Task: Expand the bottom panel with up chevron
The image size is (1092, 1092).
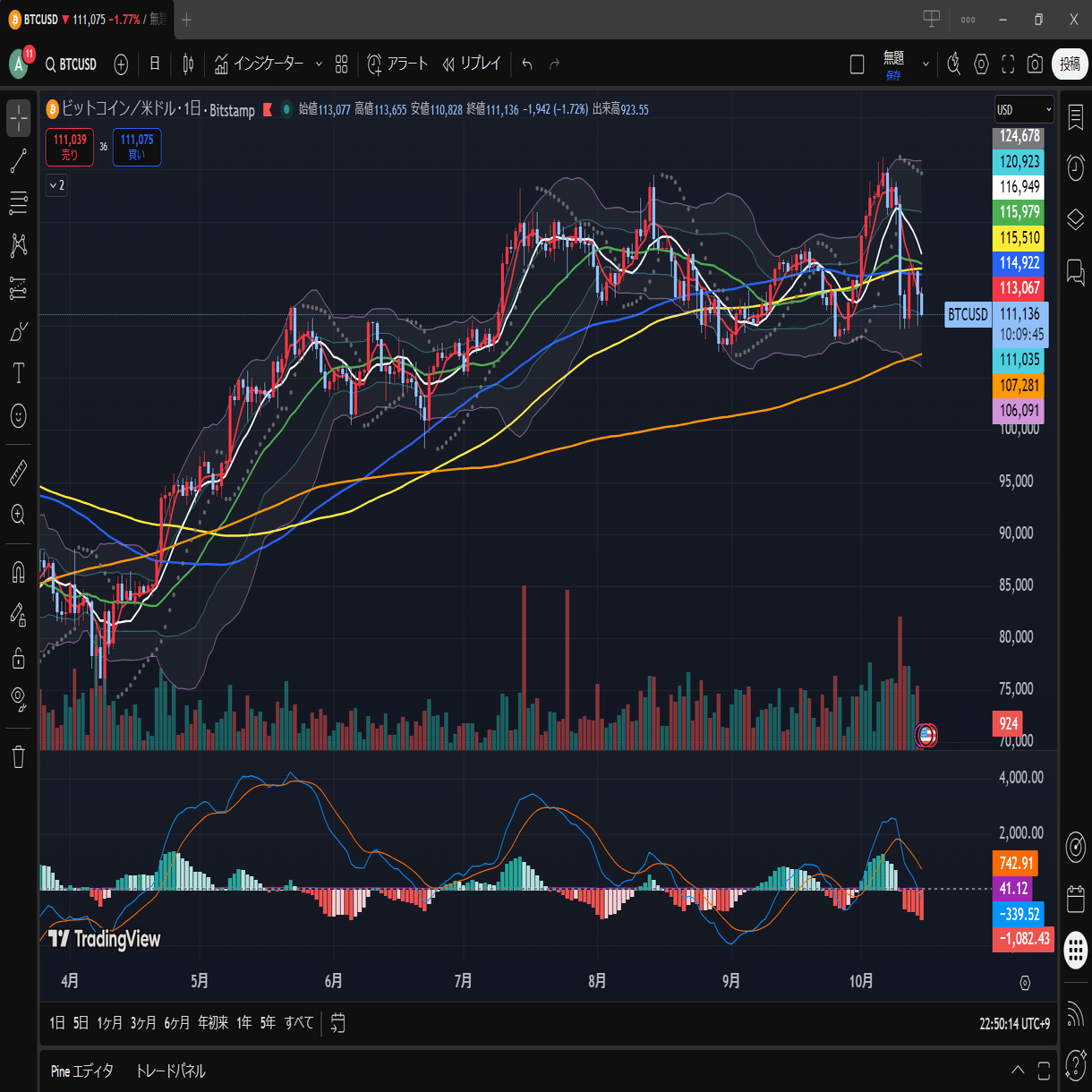Action: (x=1018, y=1070)
